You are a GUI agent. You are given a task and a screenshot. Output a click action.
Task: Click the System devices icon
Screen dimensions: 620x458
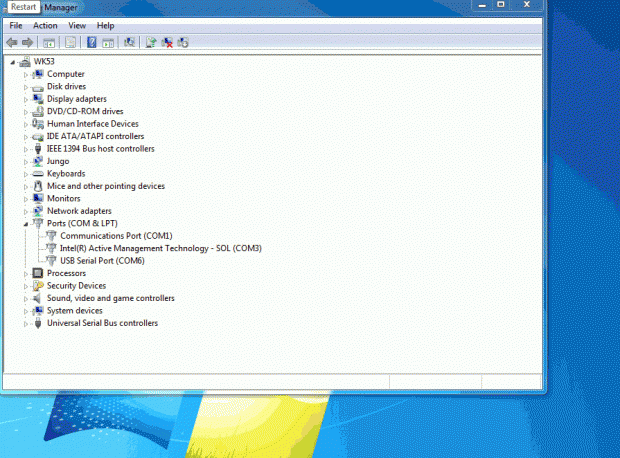point(38,310)
